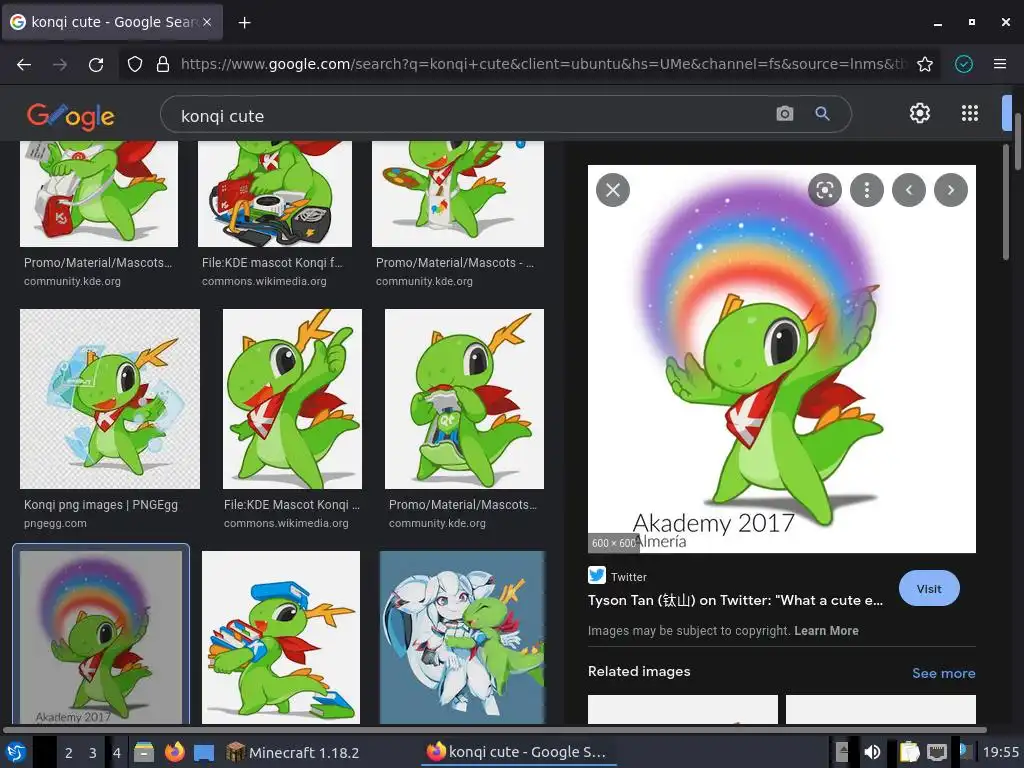Open the Google apps grid
The image size is (1024, 768).
970,113
